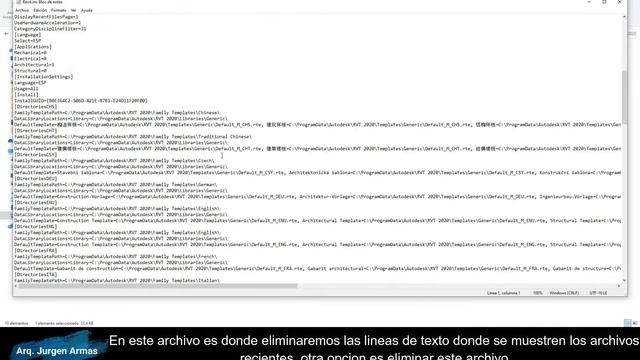Click the DefaultTemplate line with Stavební šablona
640x360 pixels.
click(318, 173)
